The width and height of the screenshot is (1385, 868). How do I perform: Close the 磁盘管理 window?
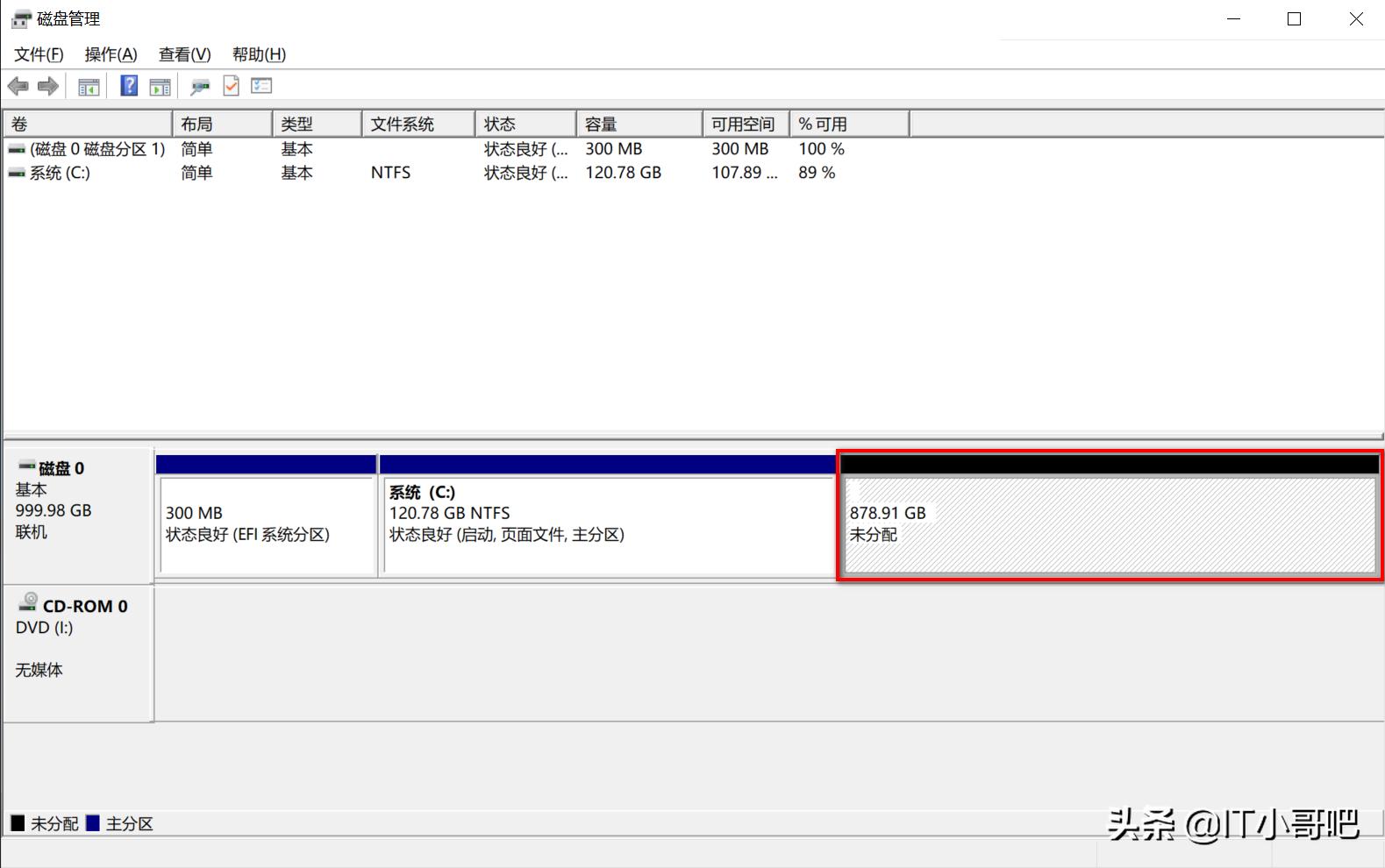pyautogui.click(x=1356, y=18)
